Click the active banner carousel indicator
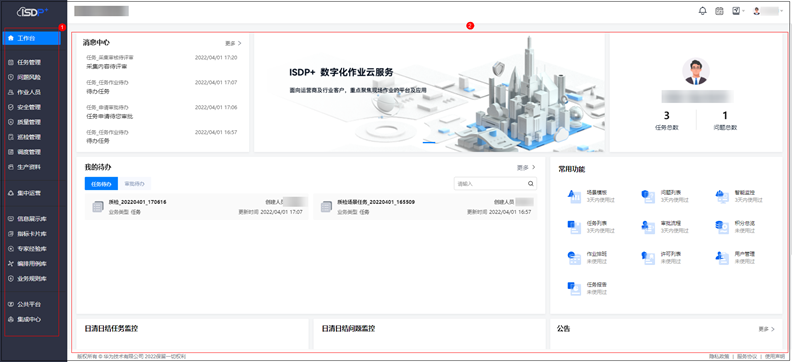This screenshot has height=362, width=792. [429, 143]
